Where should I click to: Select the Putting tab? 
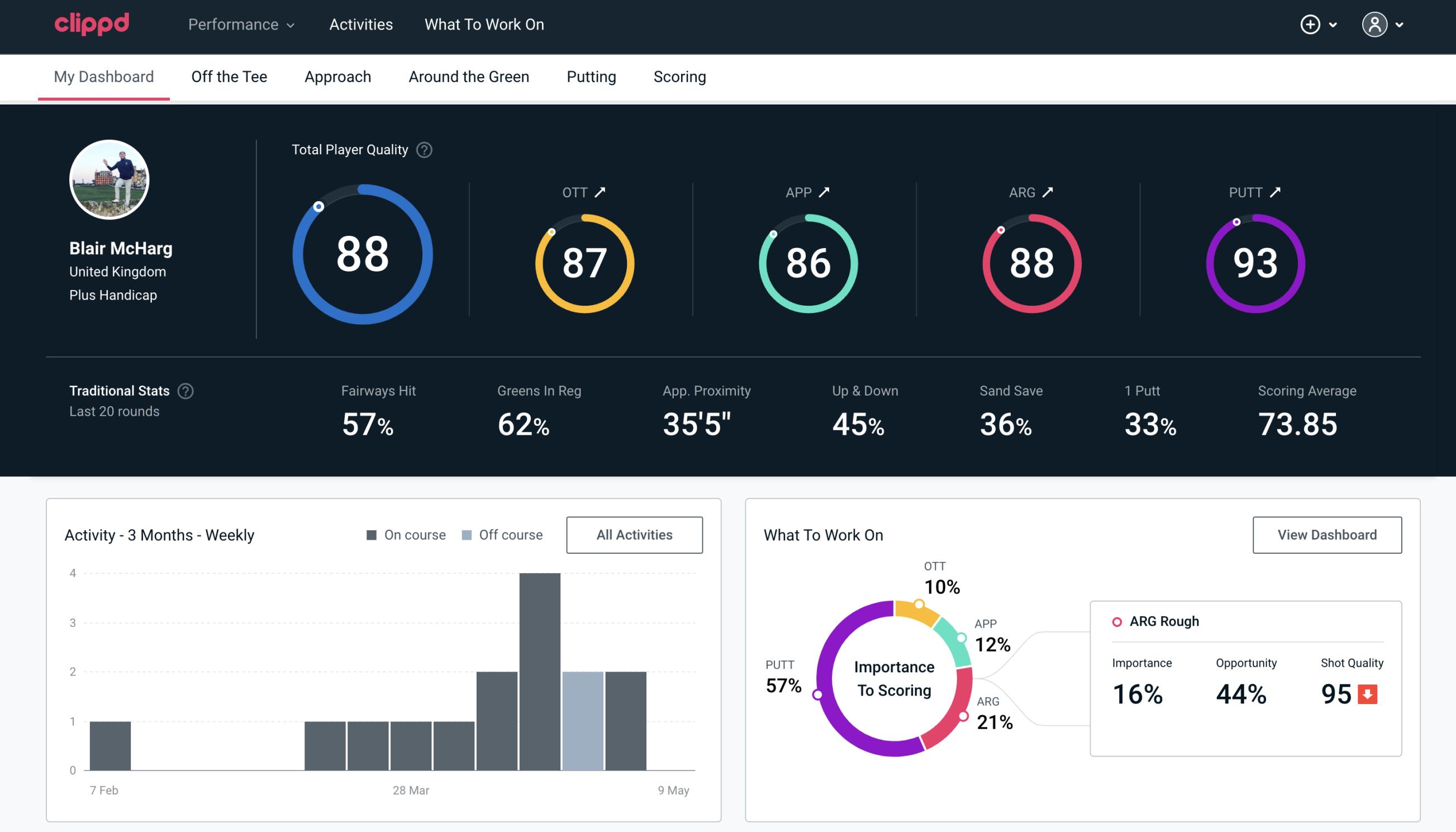[591, 76]
